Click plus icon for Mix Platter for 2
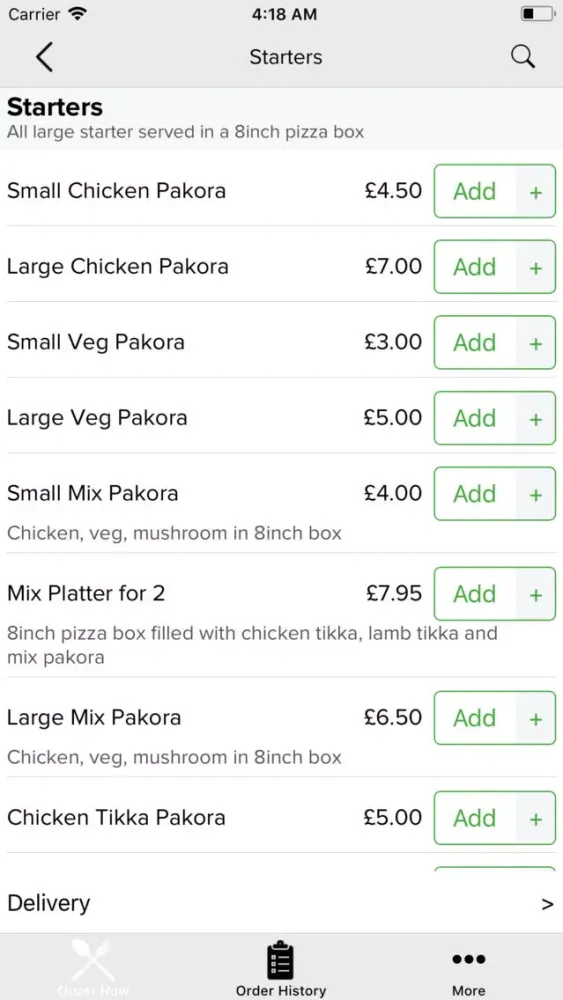This screenshot has width=563, height=1000. pyautogui.click(x=536, y=594)
